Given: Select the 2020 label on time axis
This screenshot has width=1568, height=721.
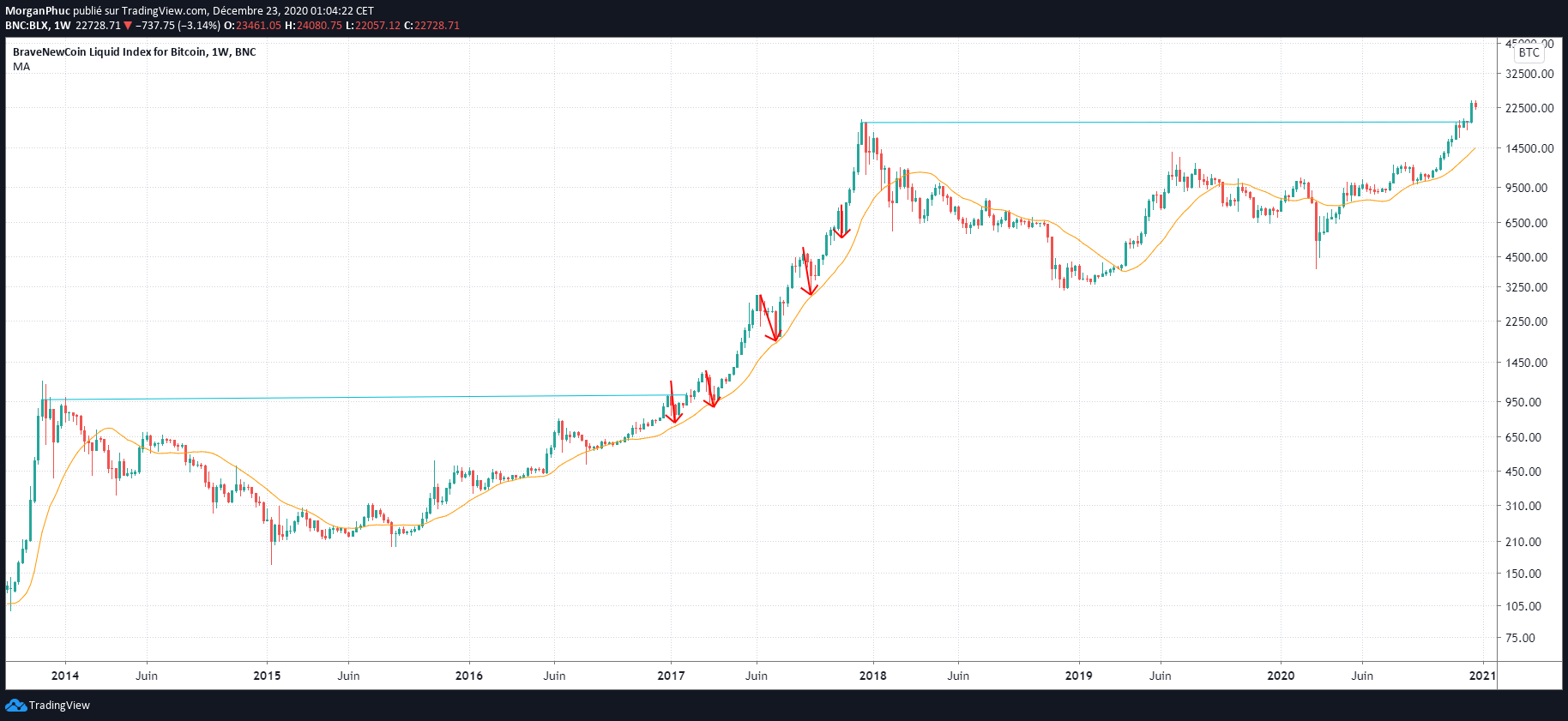Looking at the screenshot, I should click(x=1281, y=676).
